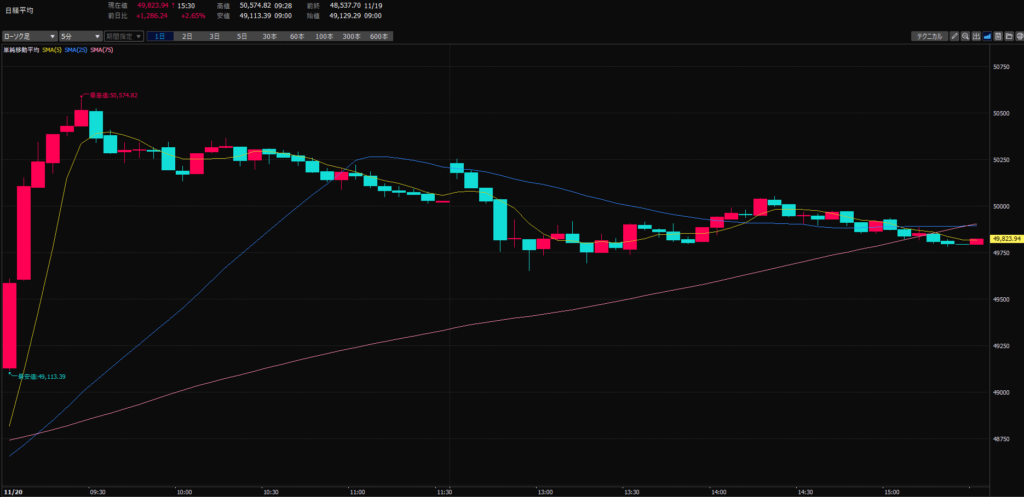Select the 100本 bar count option
The height and width of the screenshot is (497, 1024).
[324, 36]
